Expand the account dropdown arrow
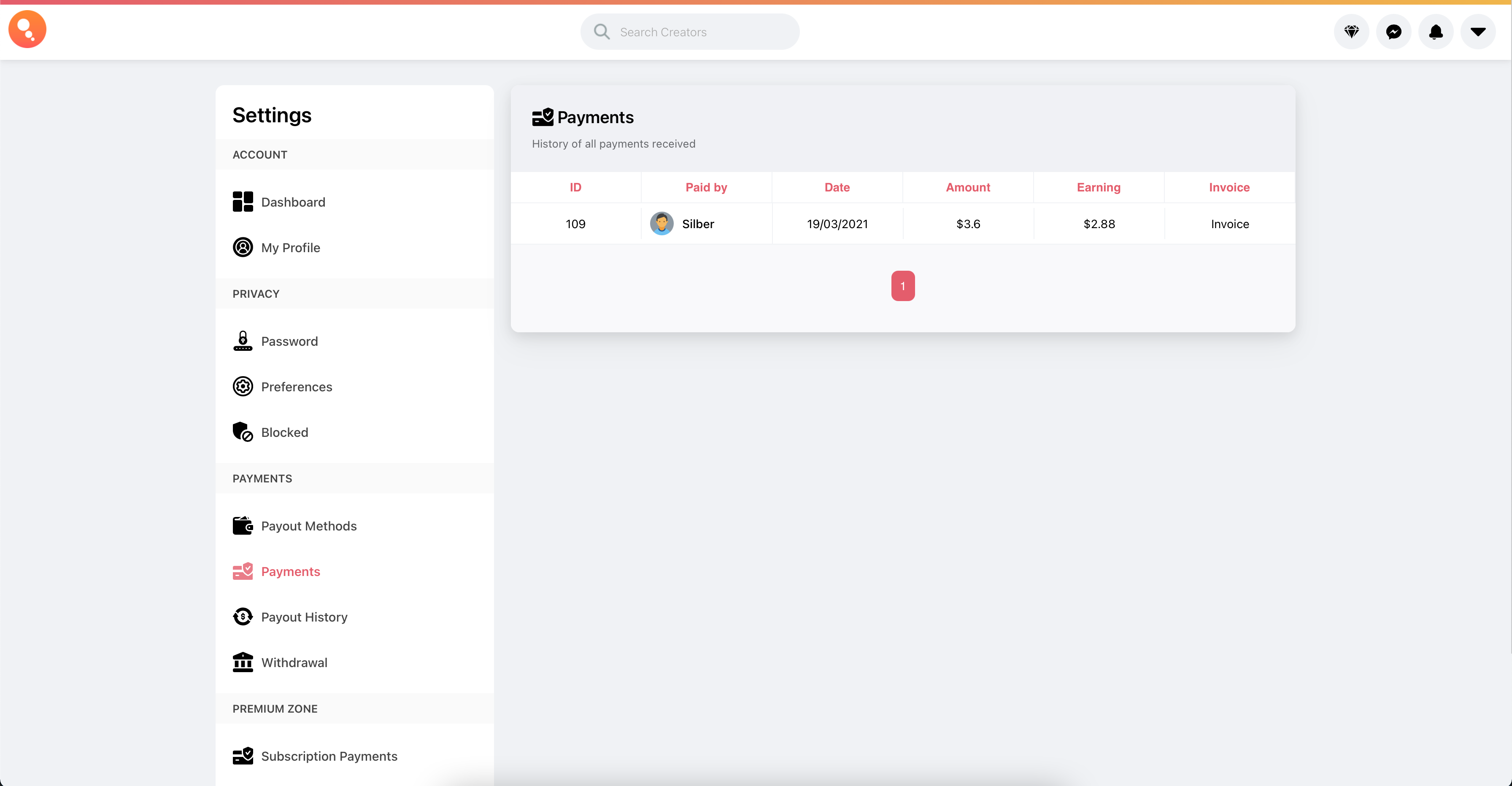Viewport: 1512px width, 786px height. pos(1477,32)
